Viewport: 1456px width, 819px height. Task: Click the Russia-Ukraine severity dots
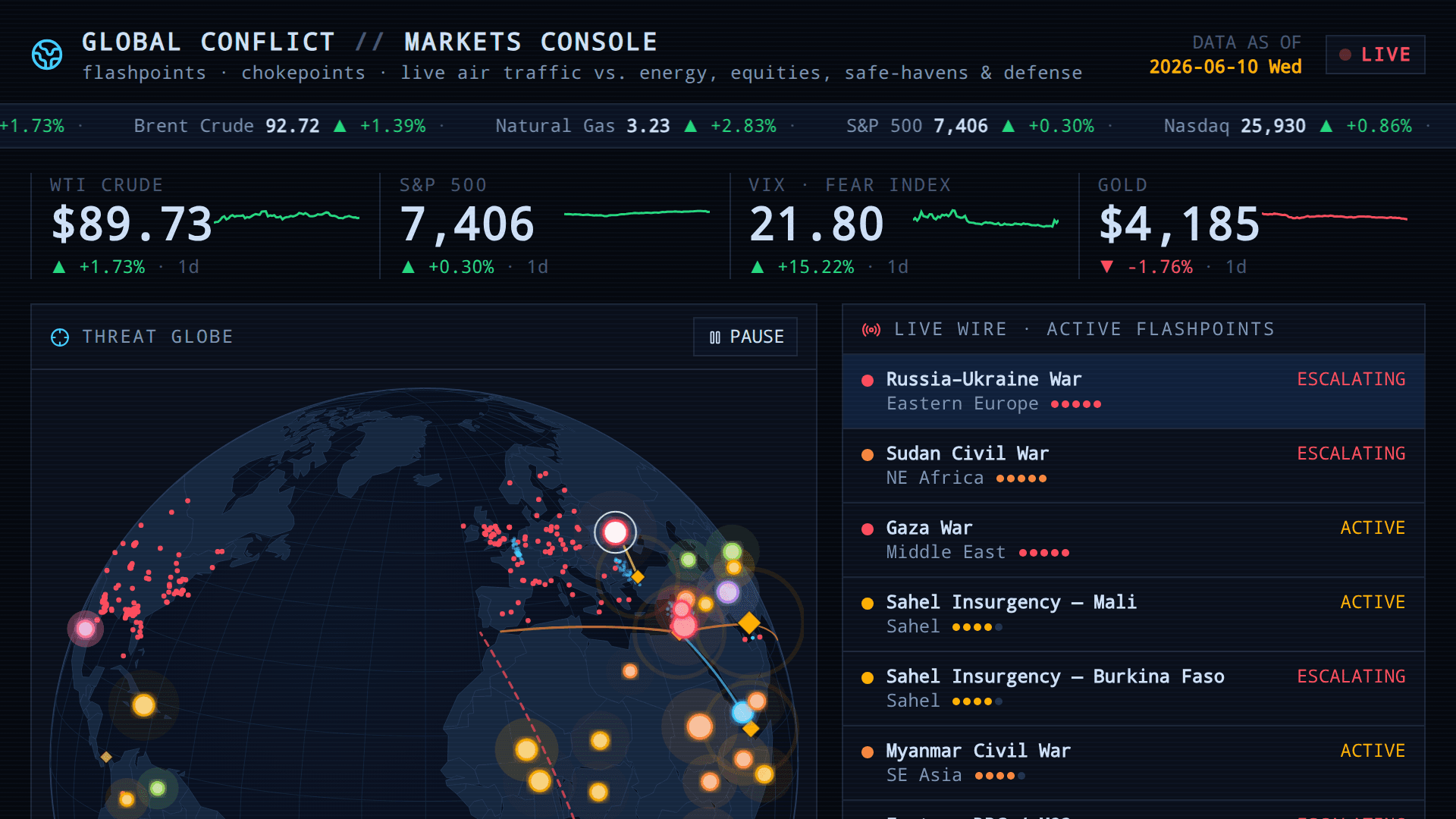point(1076,404)
